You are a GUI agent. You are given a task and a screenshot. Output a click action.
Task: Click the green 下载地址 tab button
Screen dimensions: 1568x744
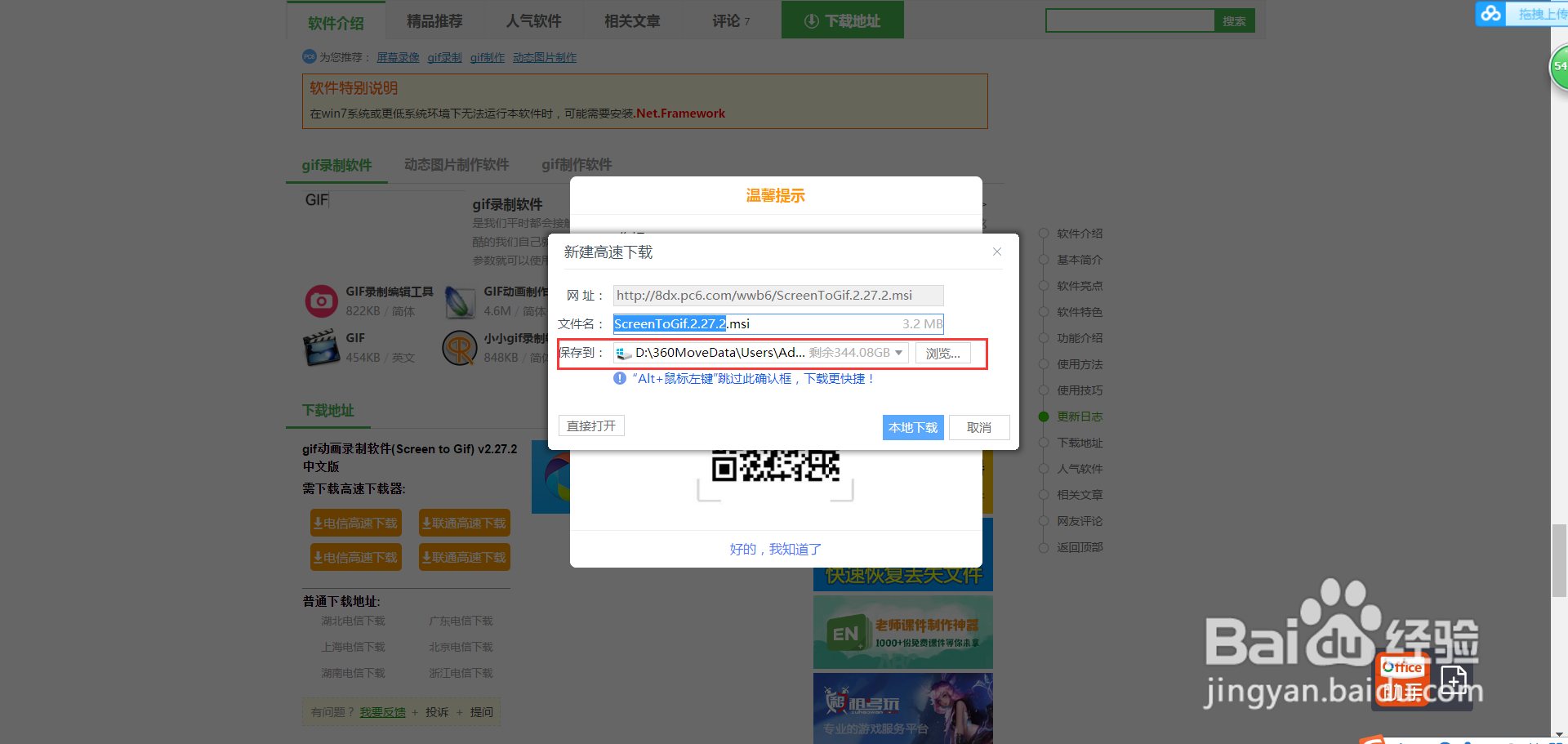[x=843, y=20]
